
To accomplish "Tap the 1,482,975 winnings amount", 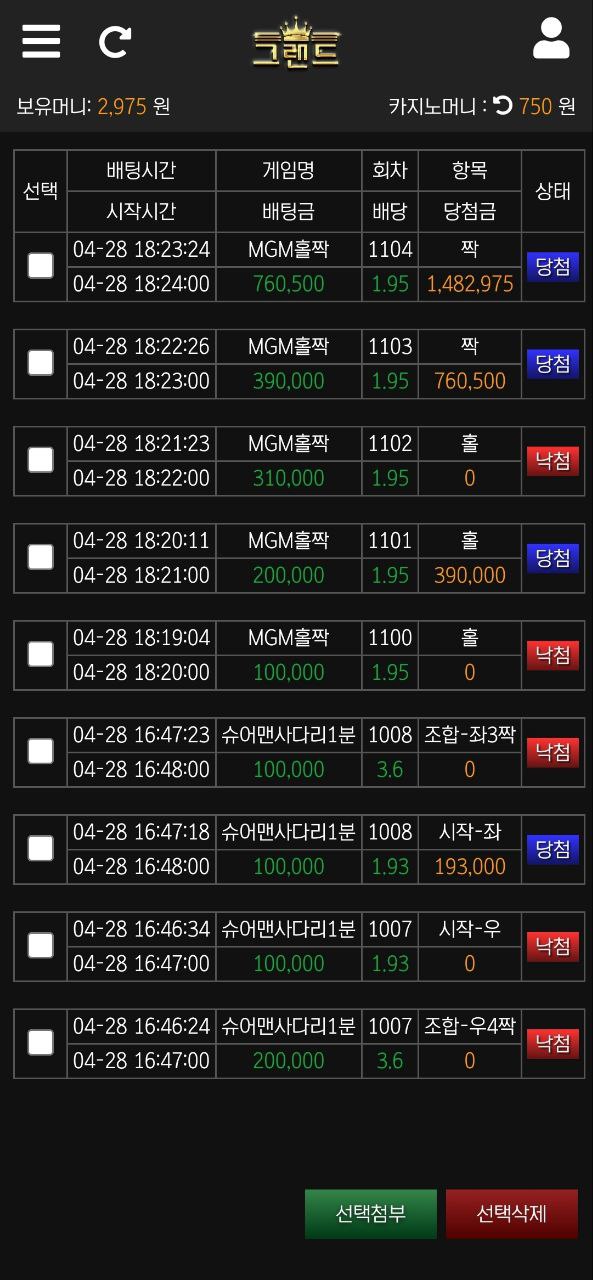I will click(470, 284).
